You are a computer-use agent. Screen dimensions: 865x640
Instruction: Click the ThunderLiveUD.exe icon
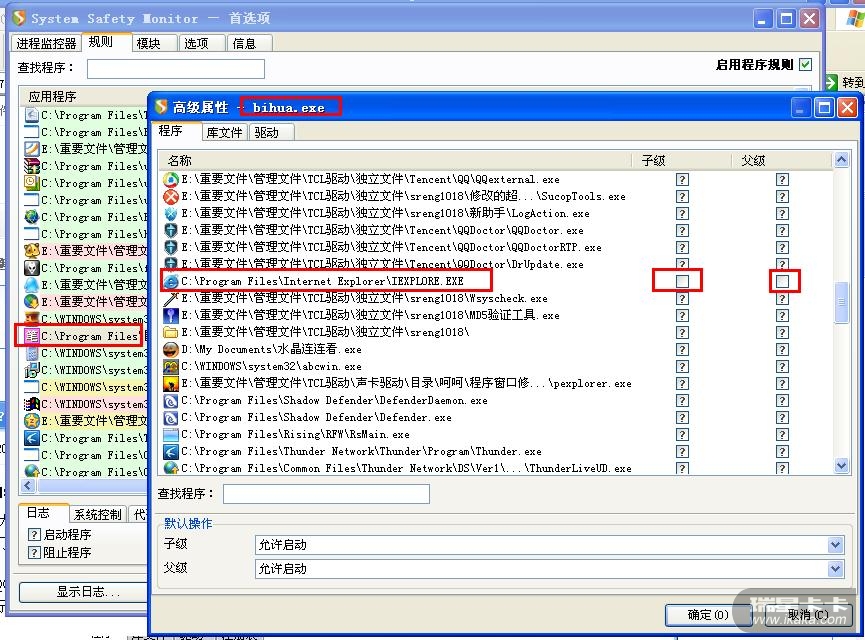click(x=171, y=468)
